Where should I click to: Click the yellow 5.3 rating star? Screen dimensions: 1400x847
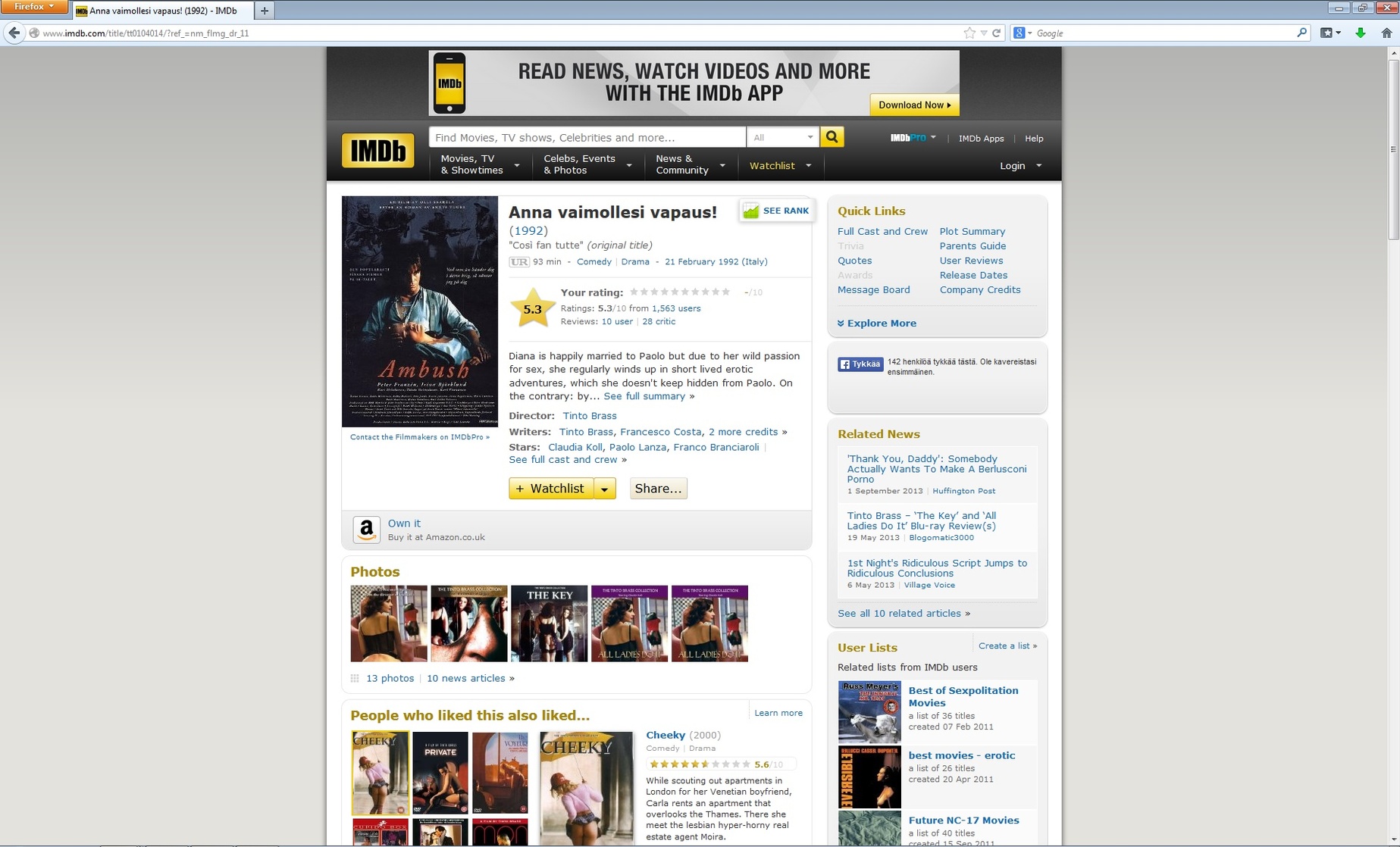(x=532, y=308)
